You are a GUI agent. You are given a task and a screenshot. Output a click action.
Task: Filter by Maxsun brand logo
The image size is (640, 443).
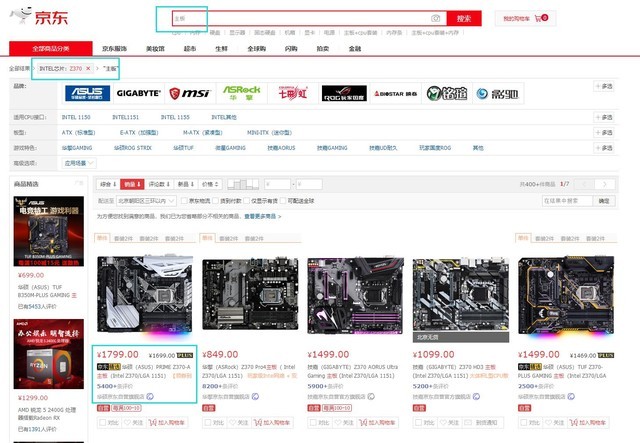[447, 93]
